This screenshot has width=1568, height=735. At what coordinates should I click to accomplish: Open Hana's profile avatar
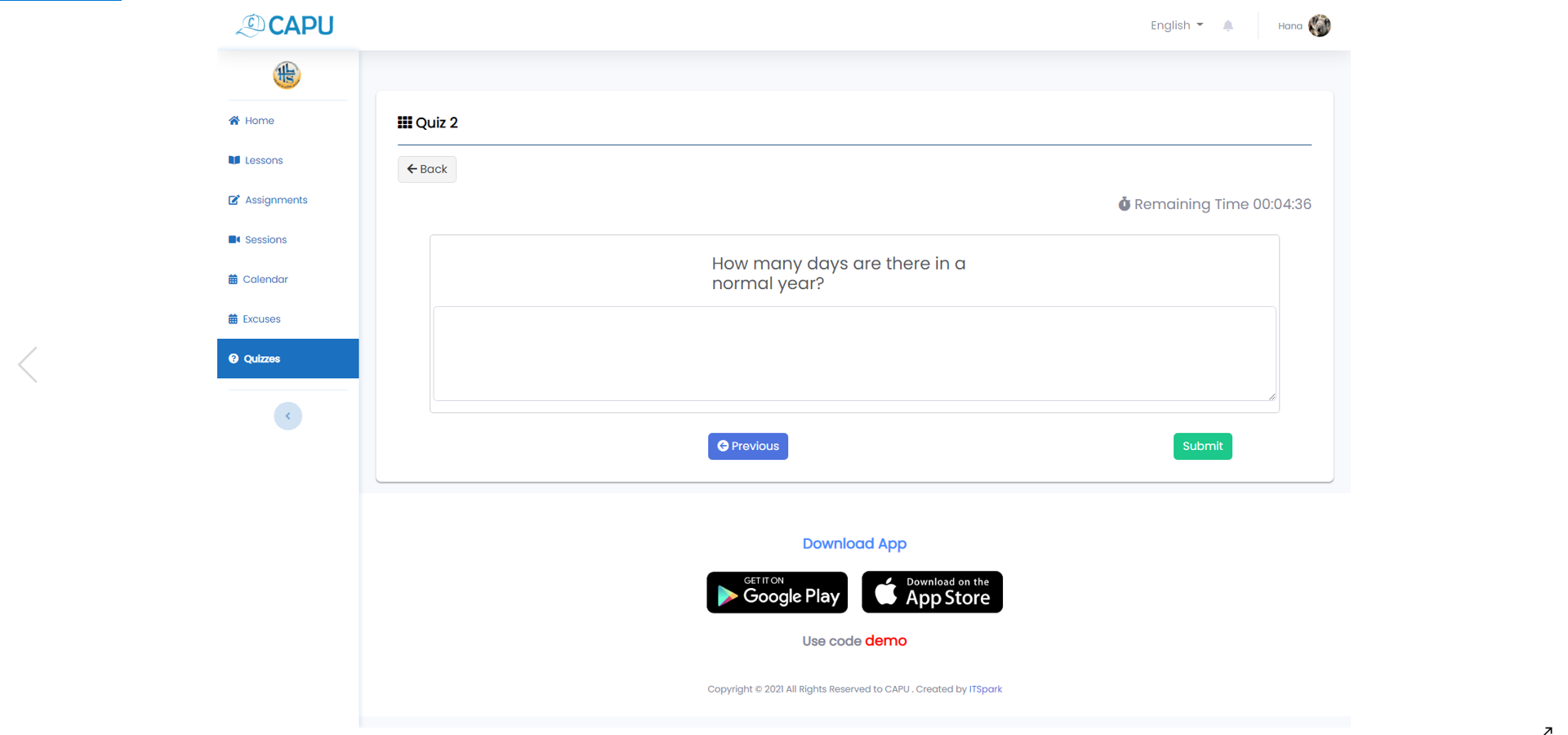[x=1319, y=25]
